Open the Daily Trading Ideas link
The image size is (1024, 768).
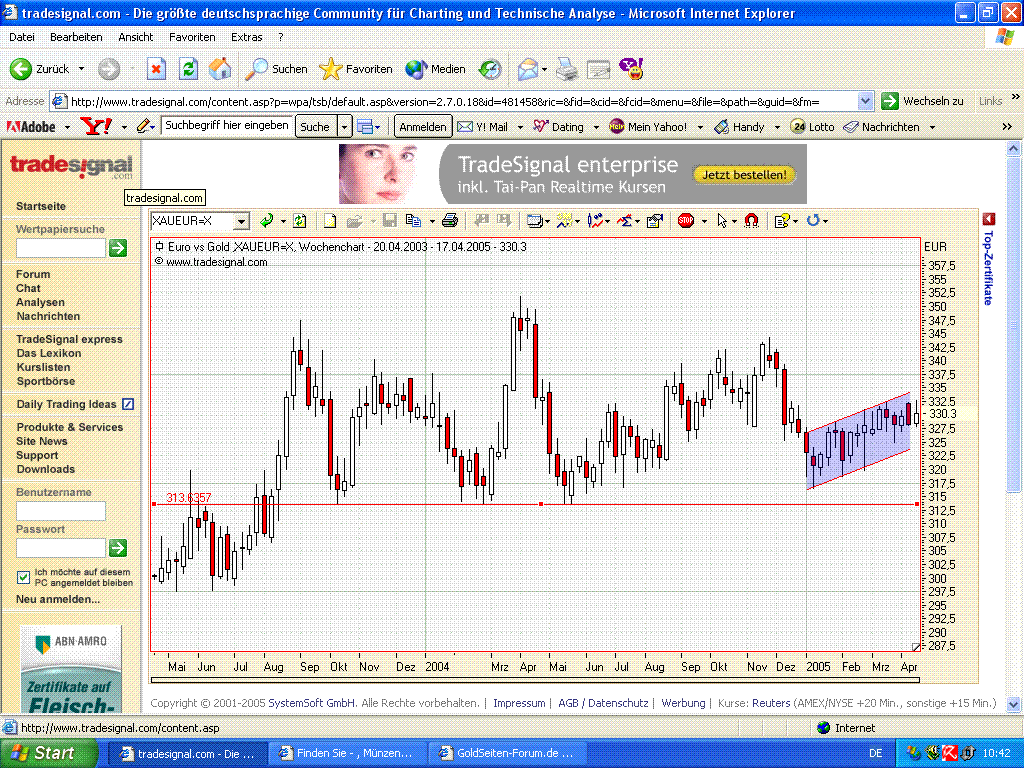pyautogui.click(x=66, y=404)
